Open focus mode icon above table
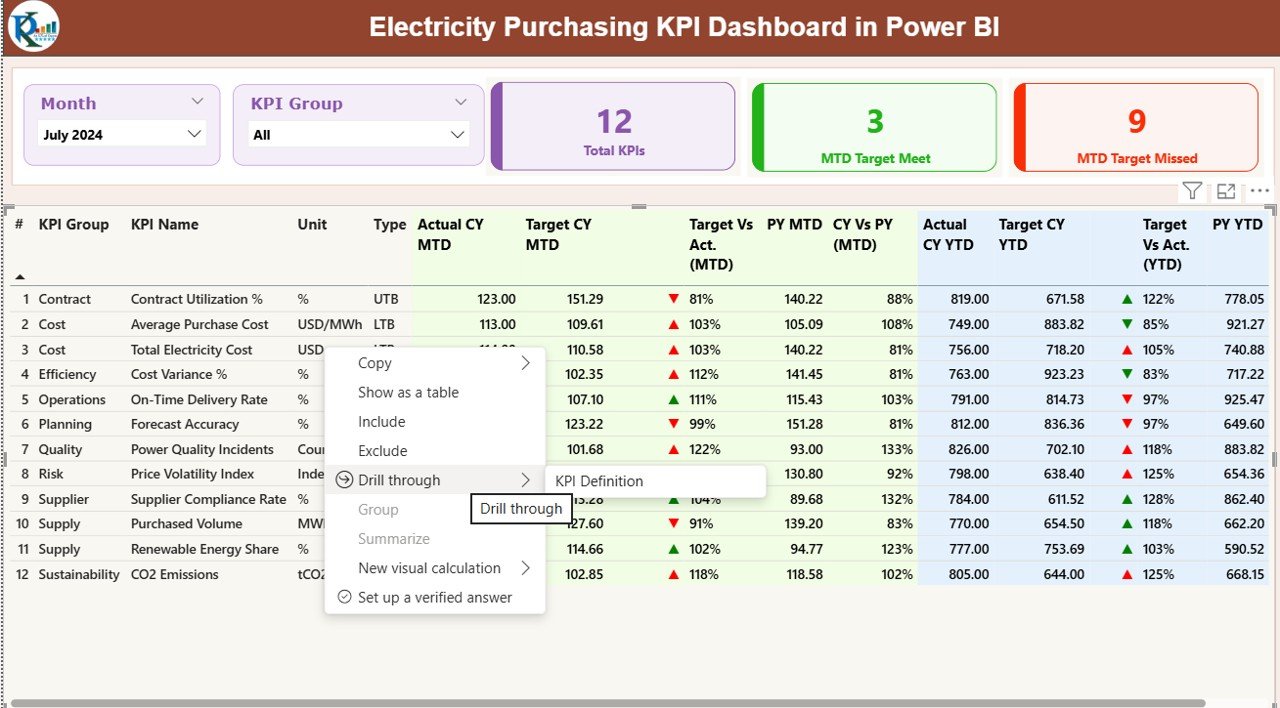Image resolution: width=1280 pixels, height=708 pixels. pyautogui.click(x=1226, y=191)
